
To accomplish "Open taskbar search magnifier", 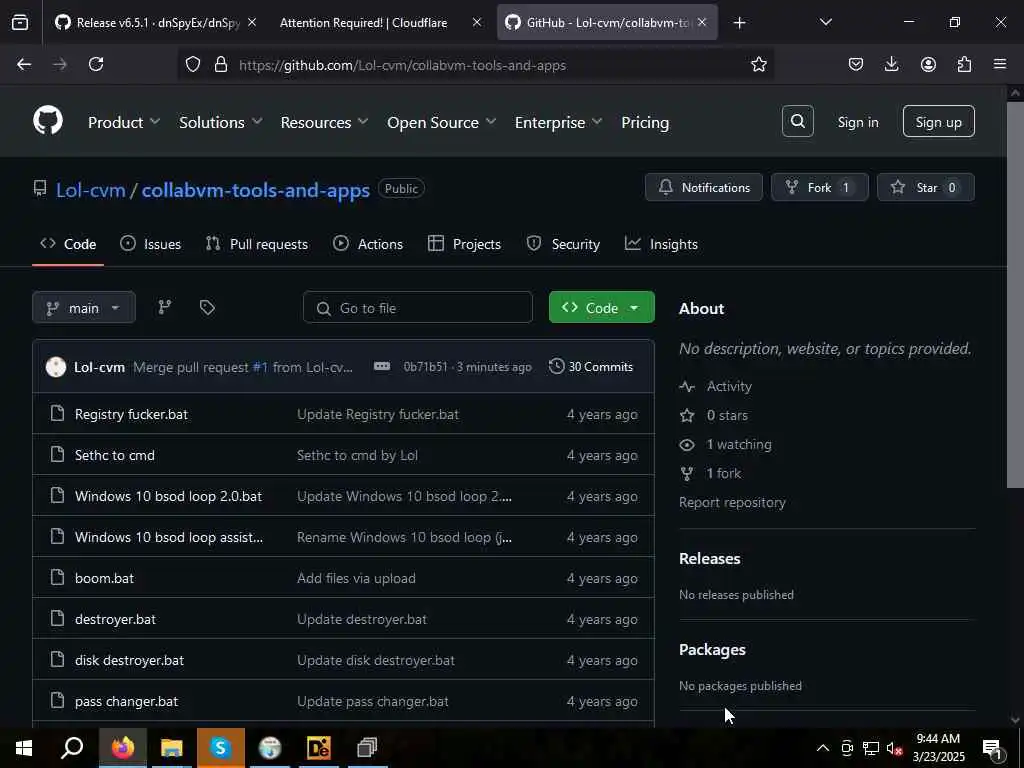I will [x=72, y=748].
